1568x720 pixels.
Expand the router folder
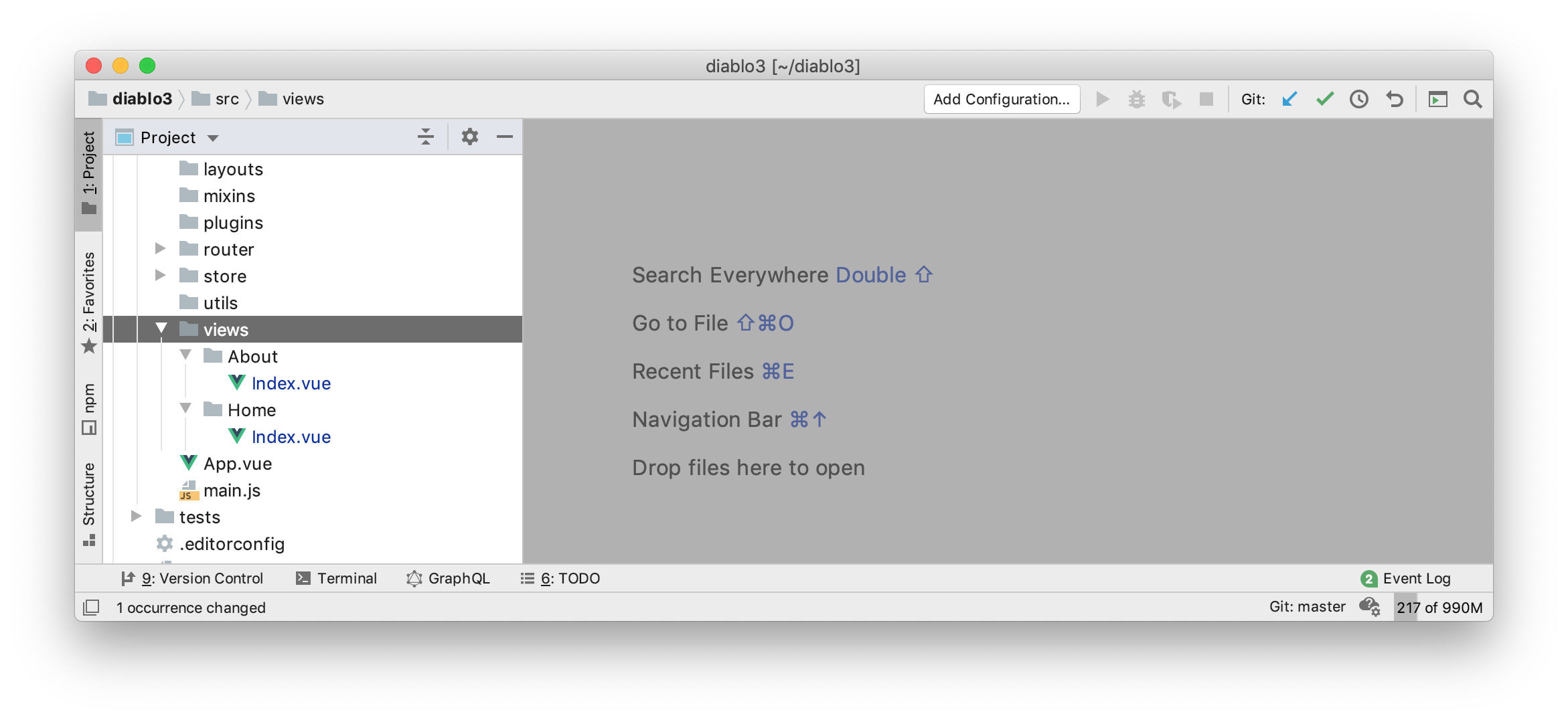click(160, 249)
